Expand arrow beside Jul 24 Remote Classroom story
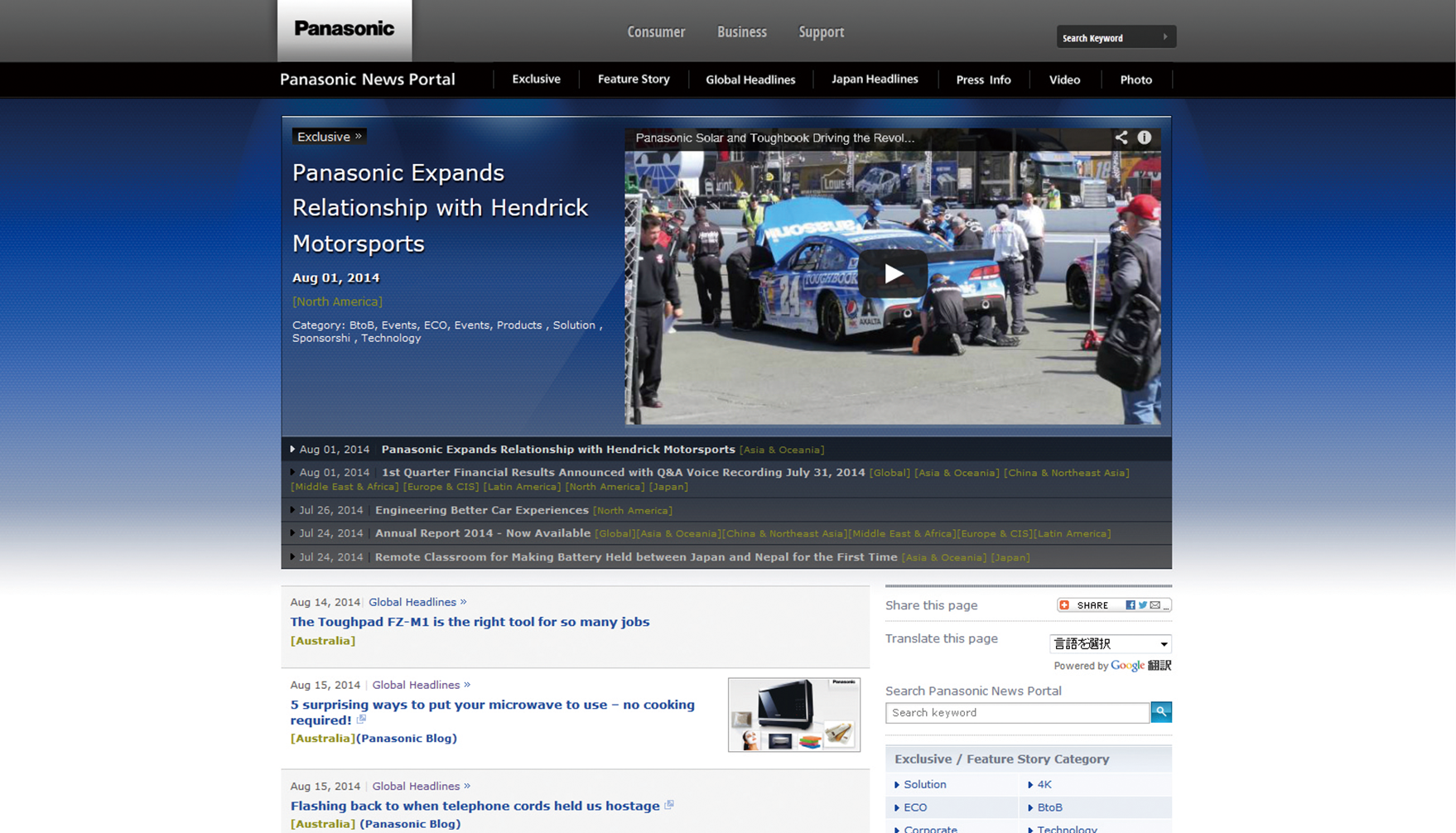The image size is (1456, 833). point(292,557)
